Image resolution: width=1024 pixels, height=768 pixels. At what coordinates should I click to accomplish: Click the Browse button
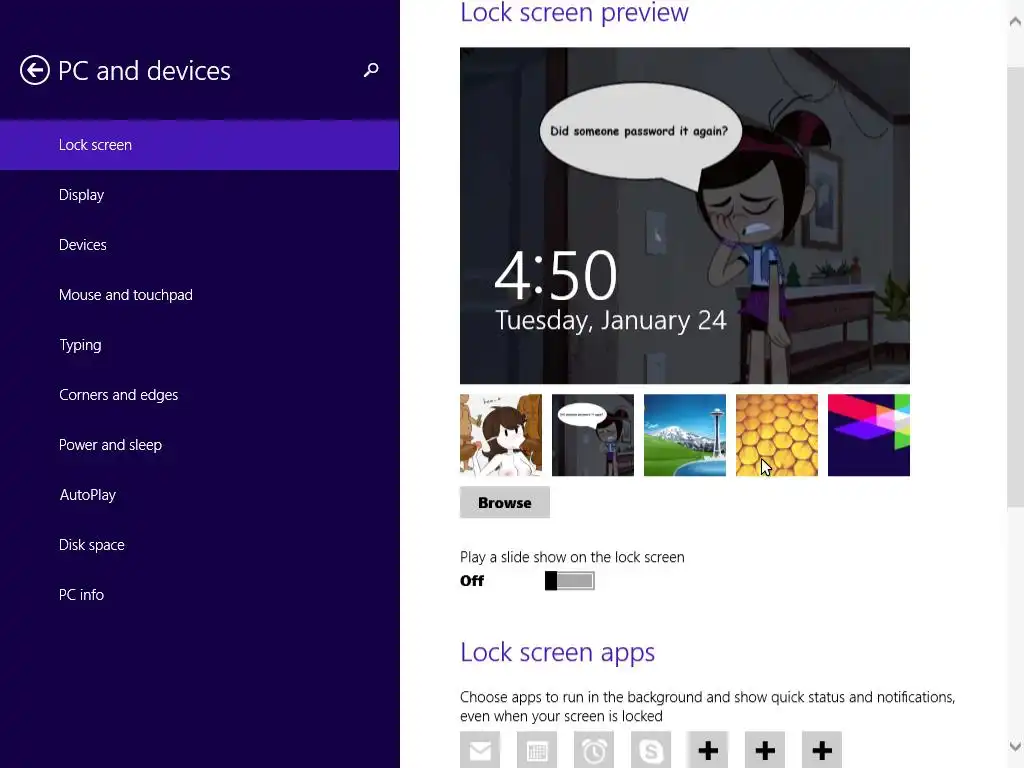pyautogui.click(x=504, y=502)
